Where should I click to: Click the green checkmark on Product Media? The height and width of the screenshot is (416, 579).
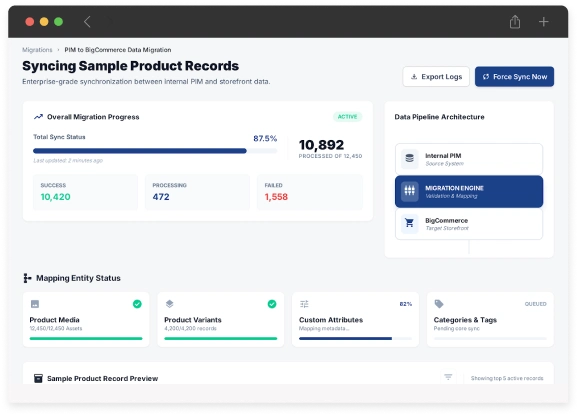click(x=137, y=304)
